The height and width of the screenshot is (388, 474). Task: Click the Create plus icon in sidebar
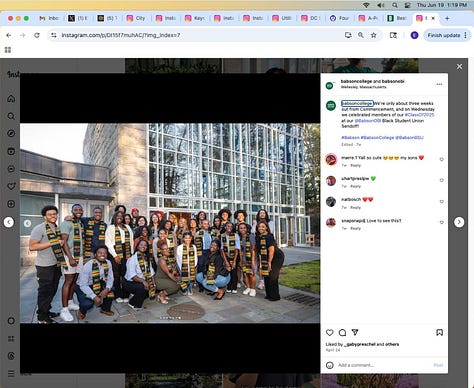coord(11,204)
